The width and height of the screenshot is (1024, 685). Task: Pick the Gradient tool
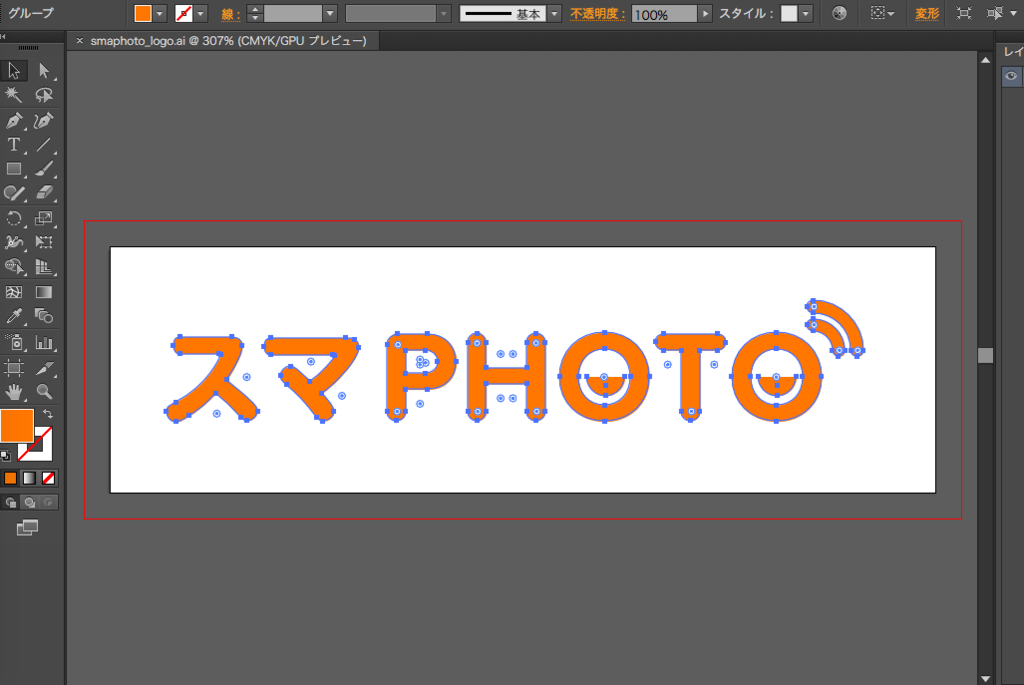pyautogui.click(x=44, y=292)
